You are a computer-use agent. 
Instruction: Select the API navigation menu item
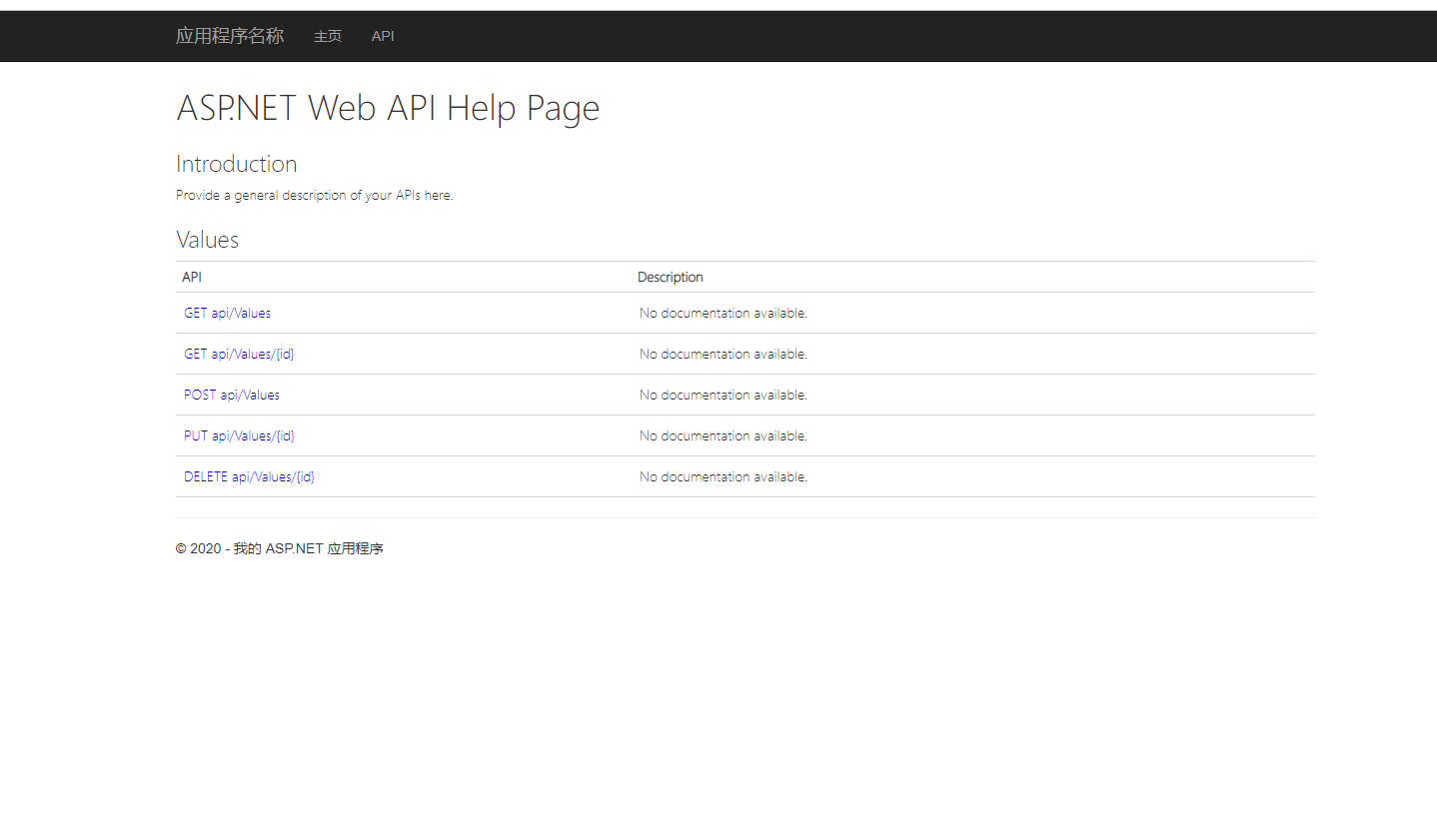coord(383,36)
